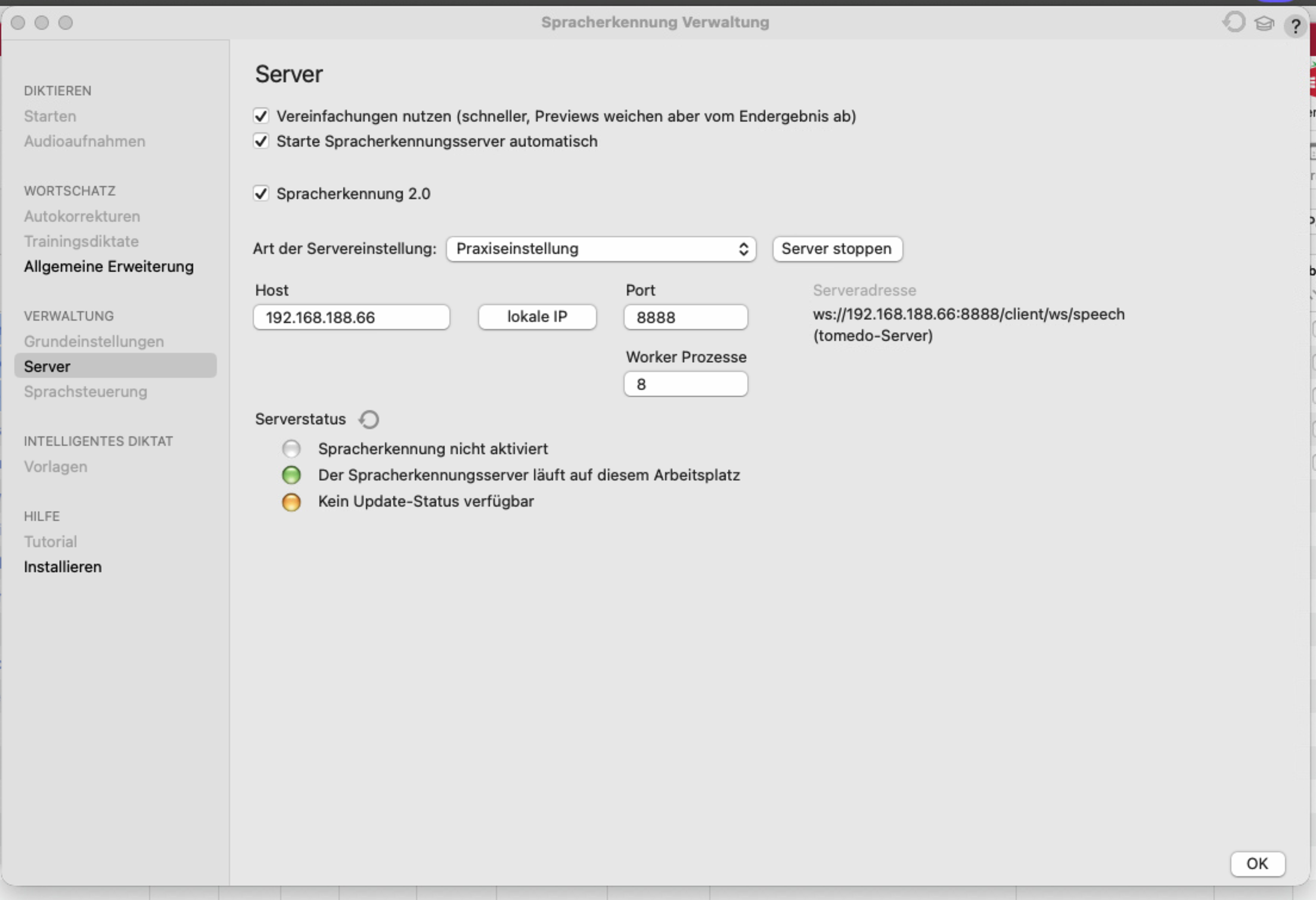Viewport: 1316px width, 900px height.
Task: Open the graduation cap tutorial icon
Action: tap(1264, 24)
